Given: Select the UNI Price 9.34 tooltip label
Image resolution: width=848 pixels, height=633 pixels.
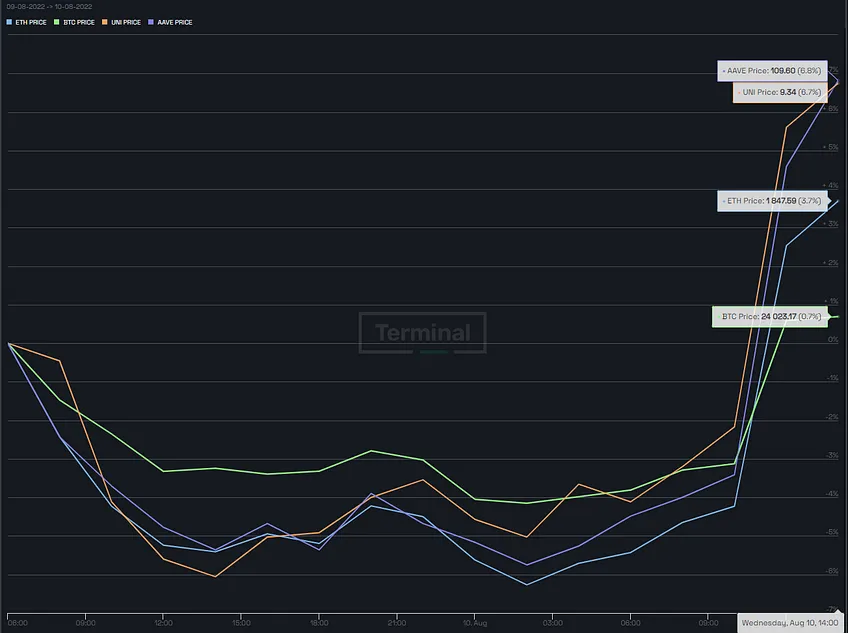Looking at the screenshot, I should (x=780, y=92).
